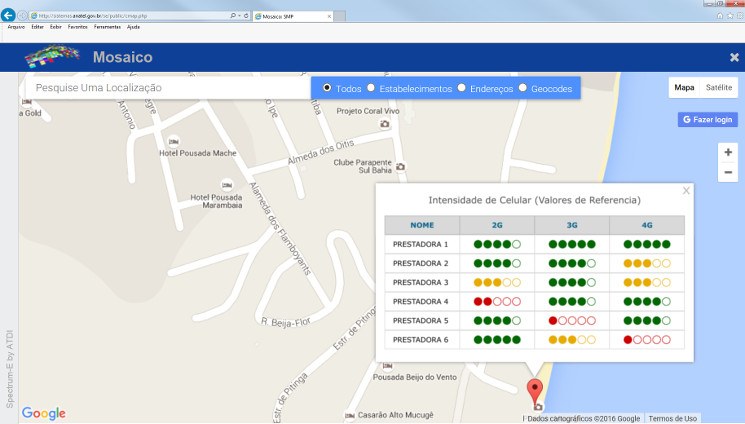Click the PRESTADORA 4 row label
Screen dimensions: 745x424
tap(420, 301)
